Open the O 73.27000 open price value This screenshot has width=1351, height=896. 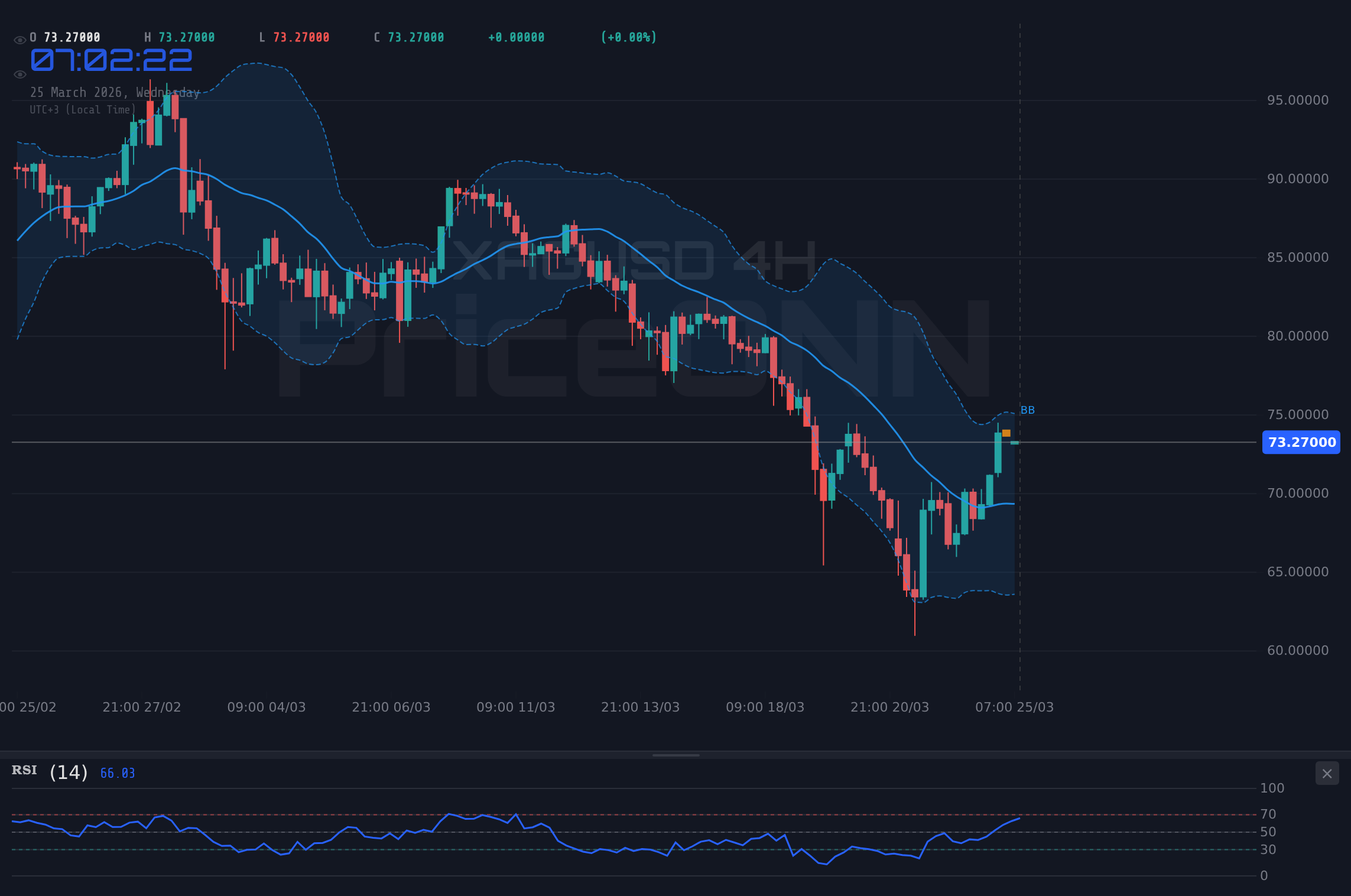[65, 37]
